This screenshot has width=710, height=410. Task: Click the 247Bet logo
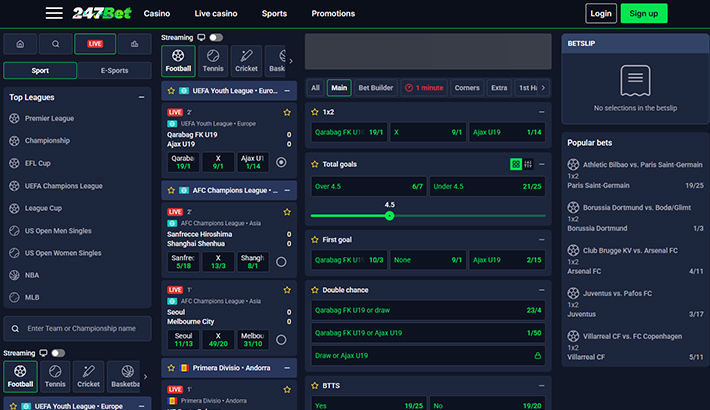coord(102,13)
